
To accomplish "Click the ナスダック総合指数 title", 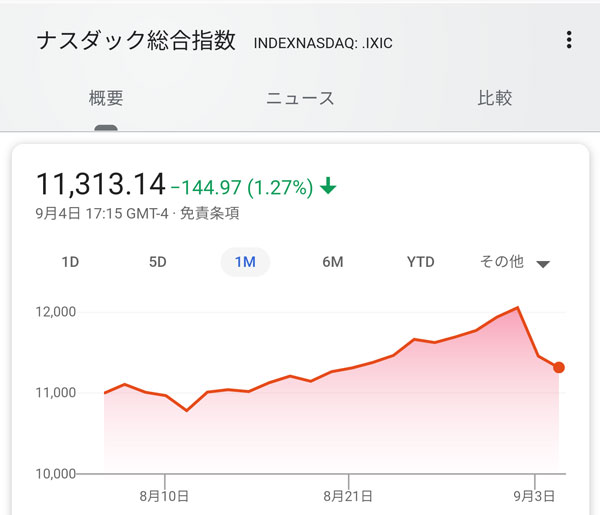I will 136,41.
